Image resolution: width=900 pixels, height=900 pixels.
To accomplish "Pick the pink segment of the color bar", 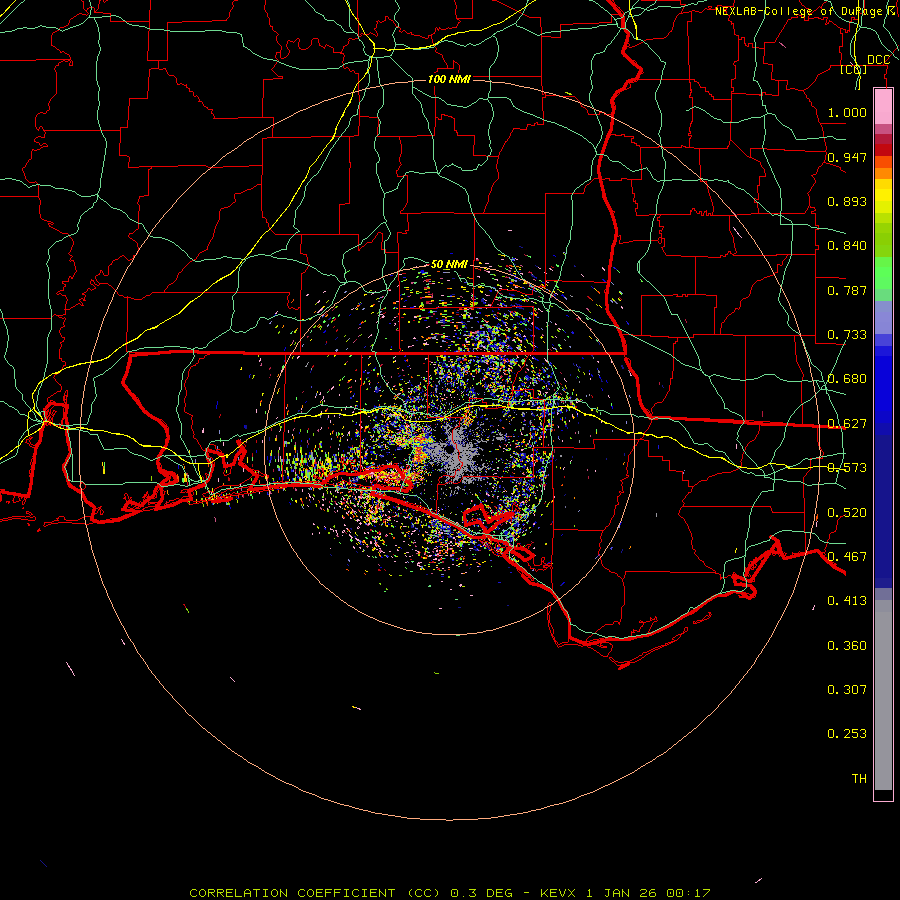I will (883, 107).
